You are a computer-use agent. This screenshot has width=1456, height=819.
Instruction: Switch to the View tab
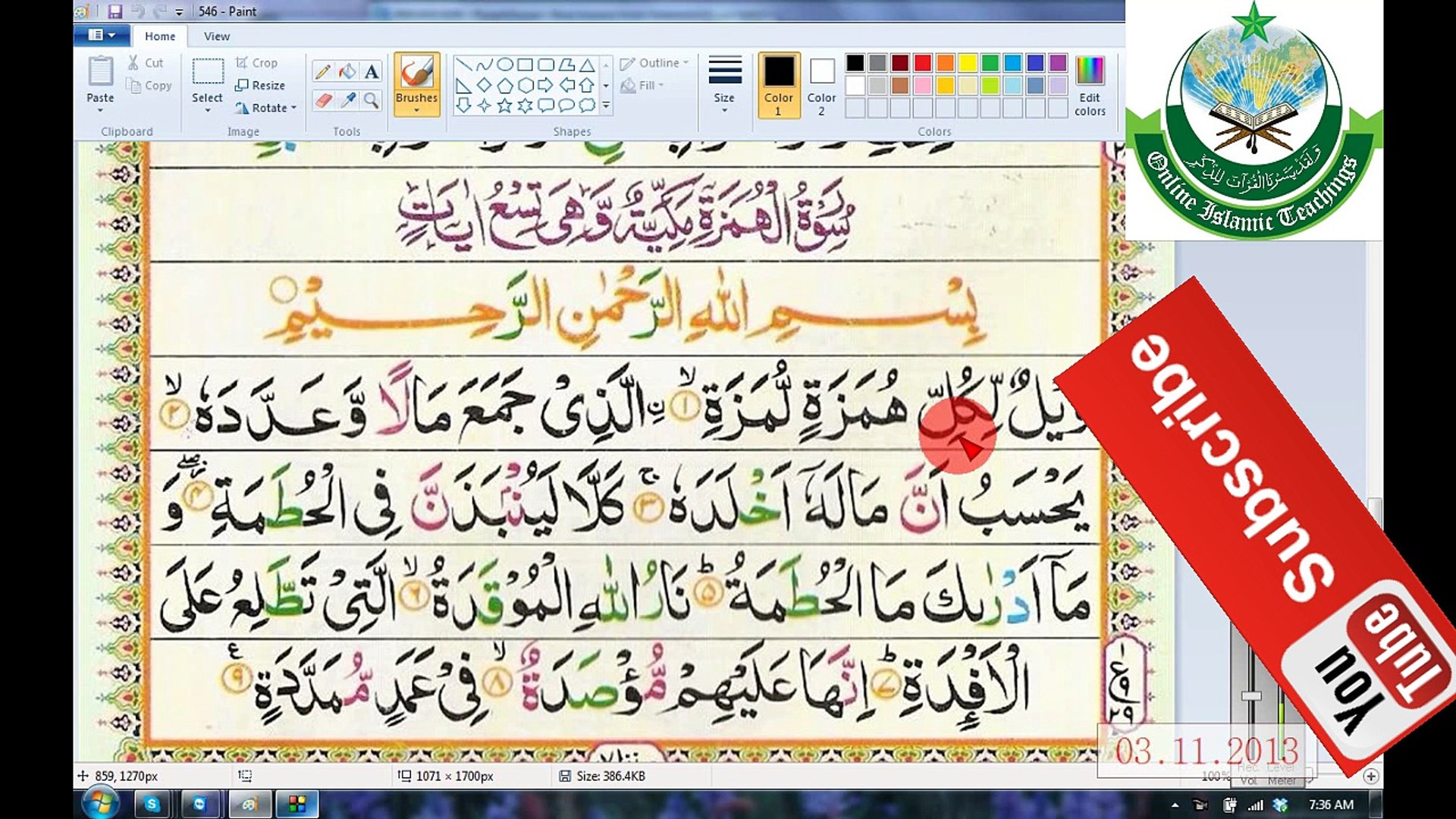(x=216, y=36)
